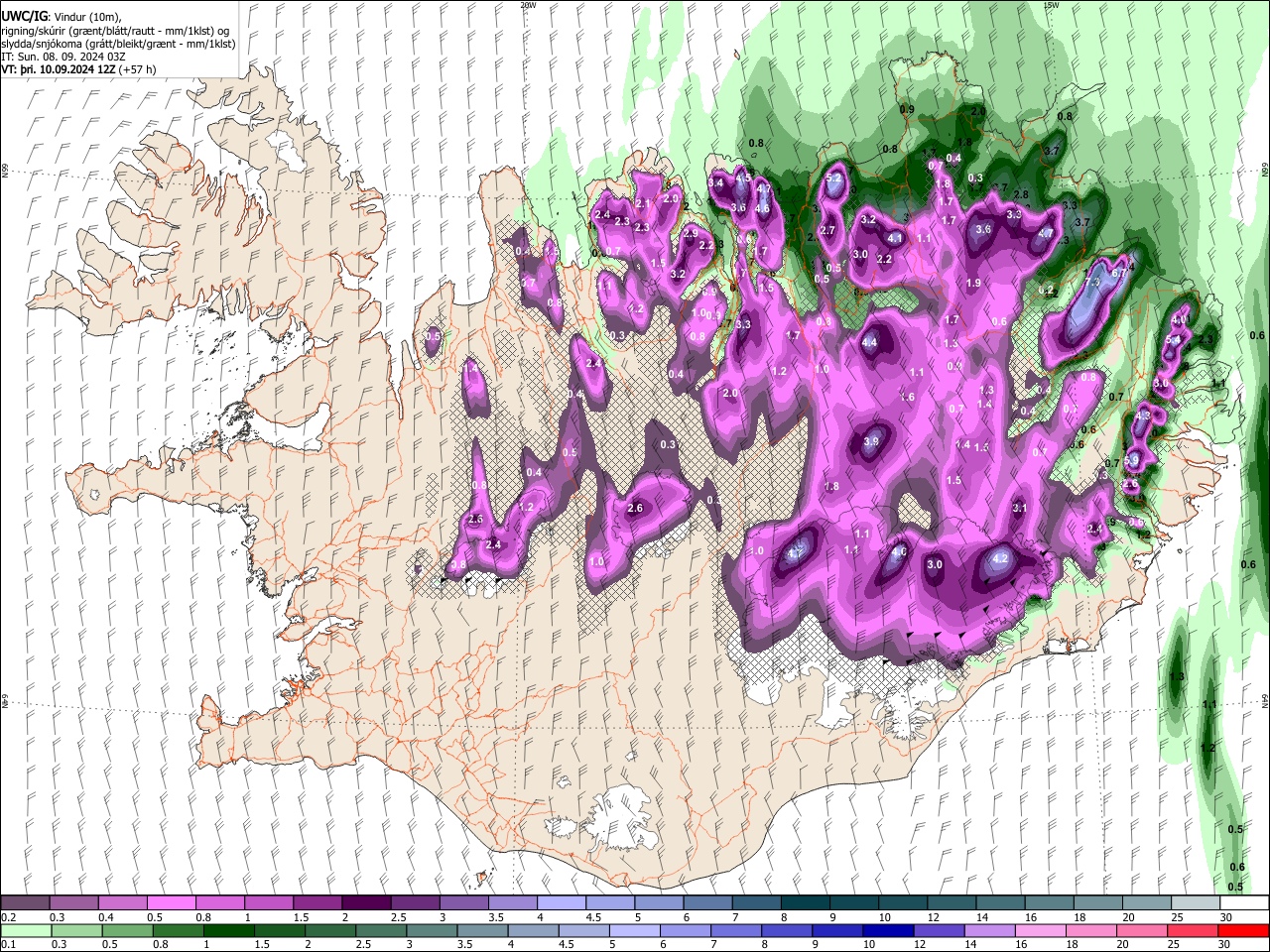Viewport: 1270px width, 952px height.
Task: Click the dark purple 2 swatch in the upper legend row
Action: point(365,903)
